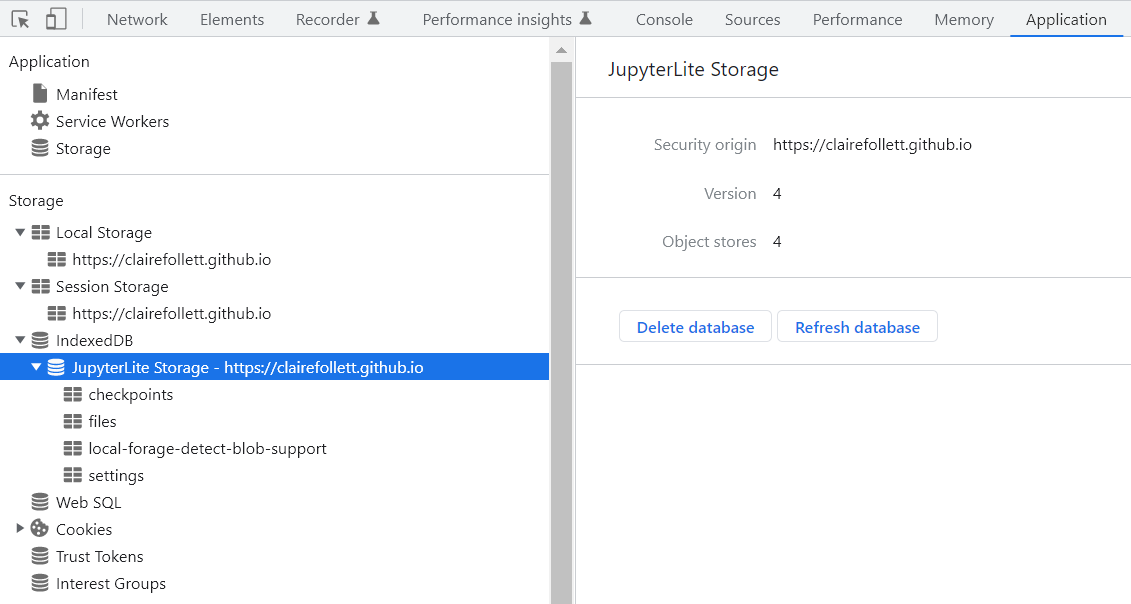1131x604 pixels.
Task: Select the checkpoints object store
Action: (x=130, y=394)
